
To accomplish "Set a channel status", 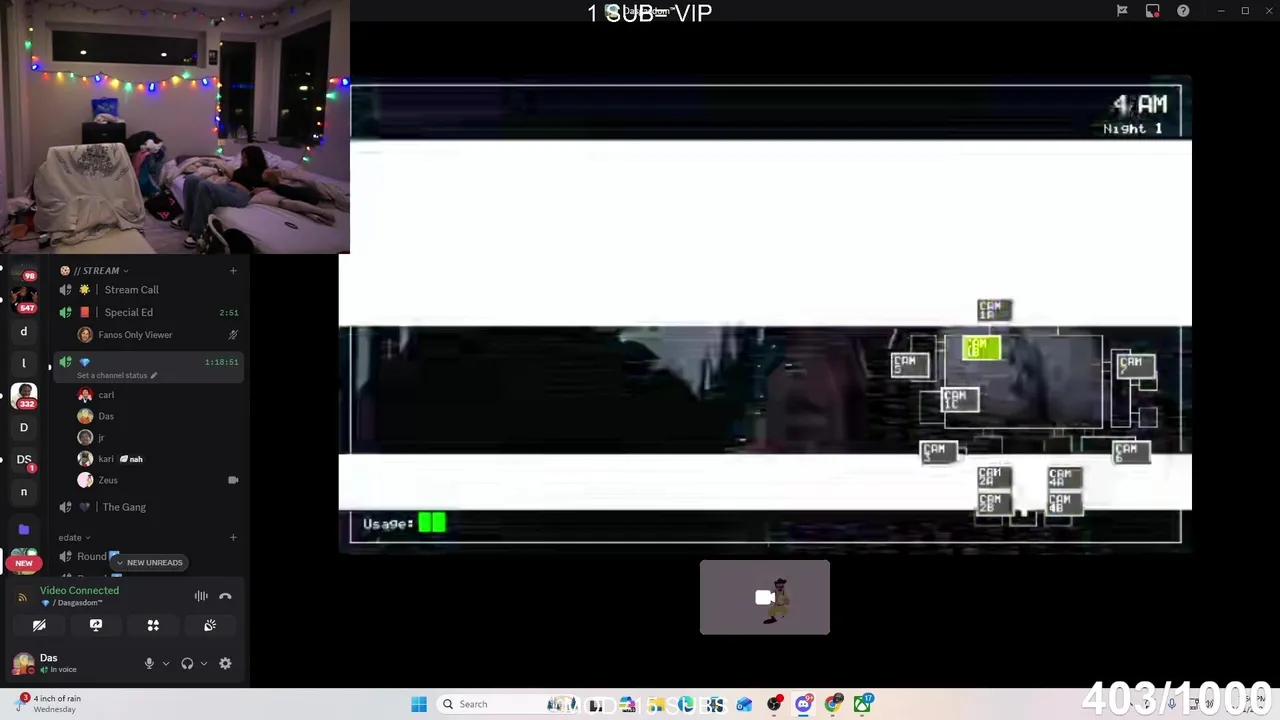I will (117, 375).
